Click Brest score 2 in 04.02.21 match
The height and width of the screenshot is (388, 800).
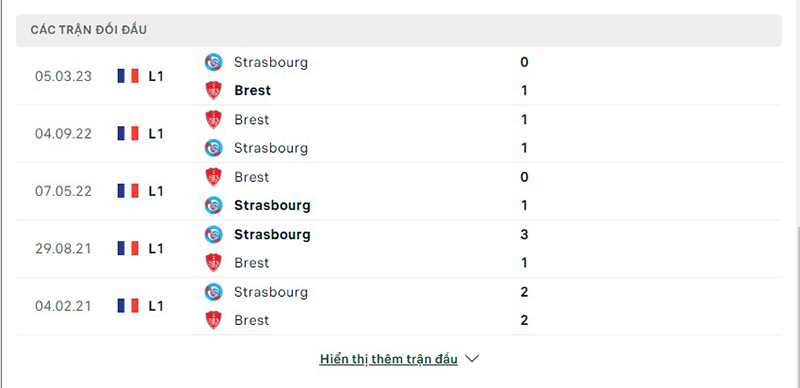click(x=524, y=320)
